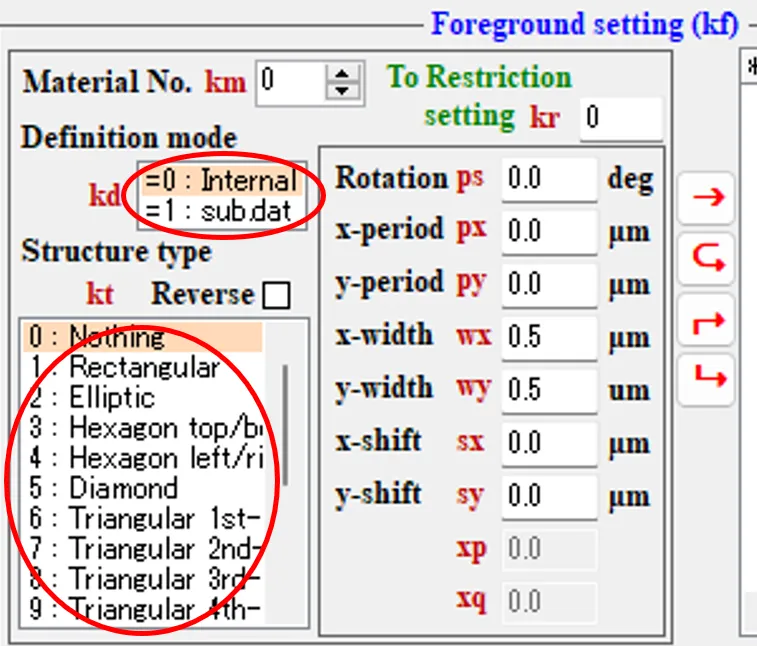Screen dimensions: 757x646
Task: Select '5 : Diamond' structure type
Action: click(142, 488)
